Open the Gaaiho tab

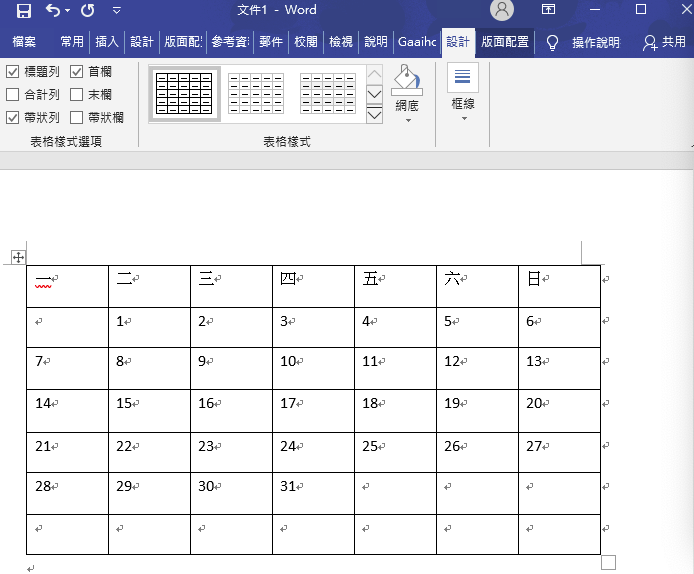417,42
